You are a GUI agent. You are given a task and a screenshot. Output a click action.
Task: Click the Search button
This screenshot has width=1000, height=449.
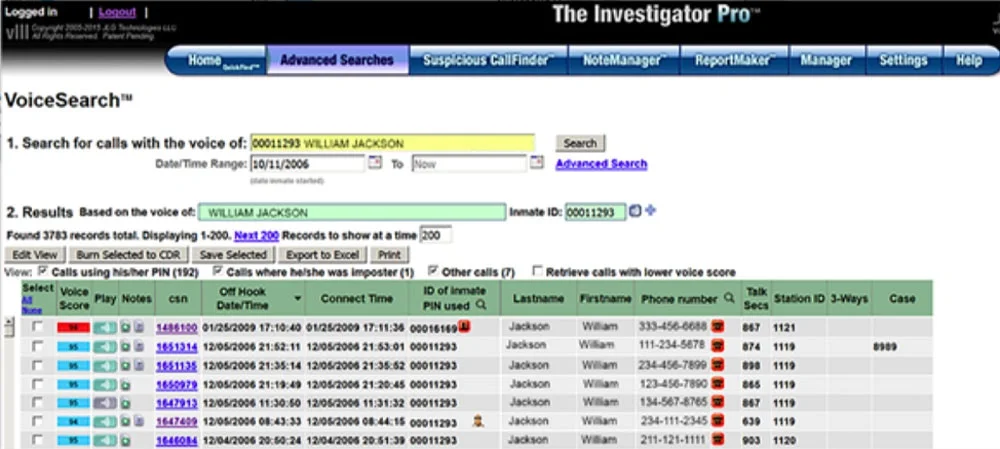click(580, 144)
